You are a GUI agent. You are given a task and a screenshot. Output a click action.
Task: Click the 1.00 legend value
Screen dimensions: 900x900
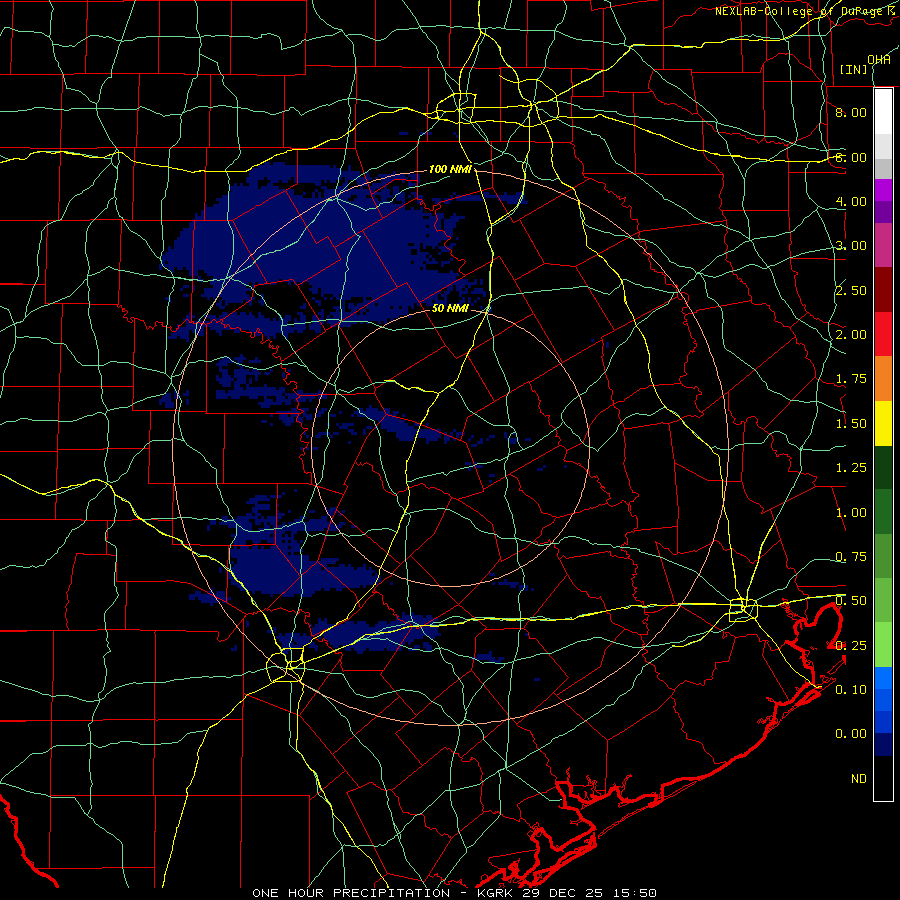tap(851, 513)
